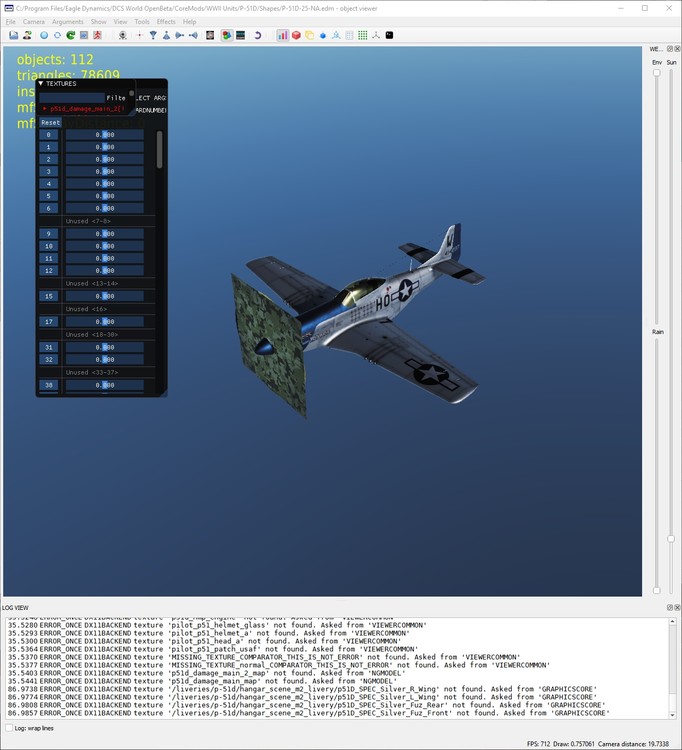Open the Arguments menu
The height and width of the screenshot is (750, 682).
coord(67,22)
